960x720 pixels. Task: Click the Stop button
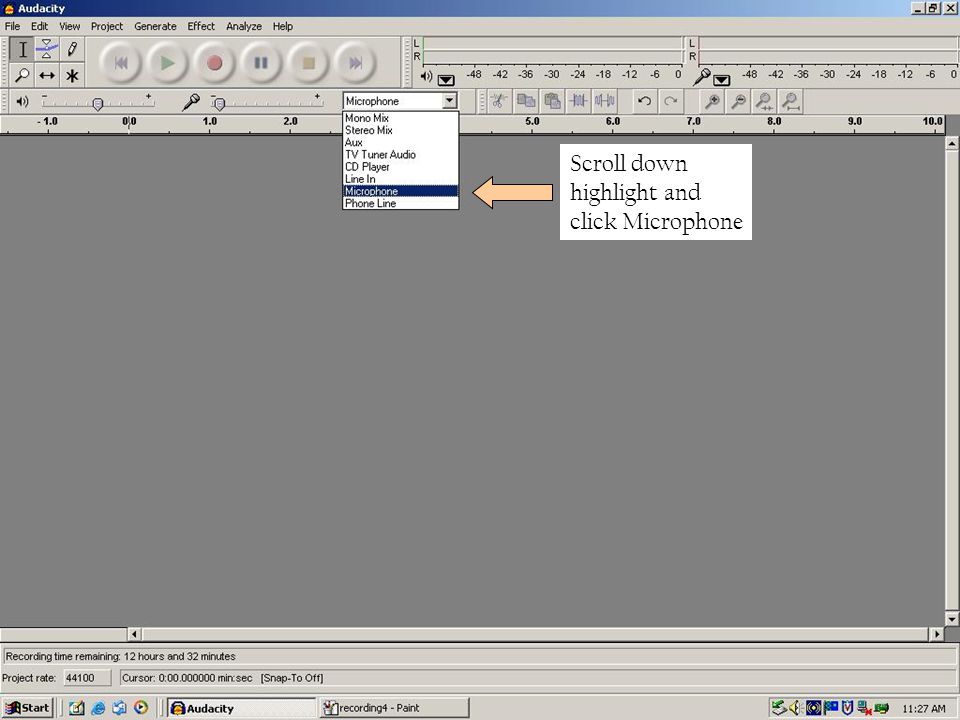point(309,62)
